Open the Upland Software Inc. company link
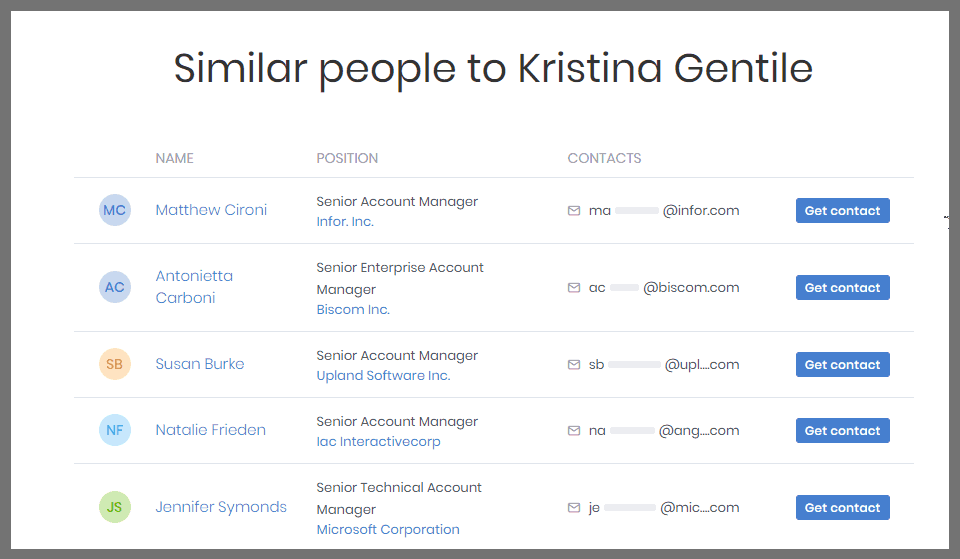Image resolution: width=960 pixels, height=559 pixels. [383, 375]
